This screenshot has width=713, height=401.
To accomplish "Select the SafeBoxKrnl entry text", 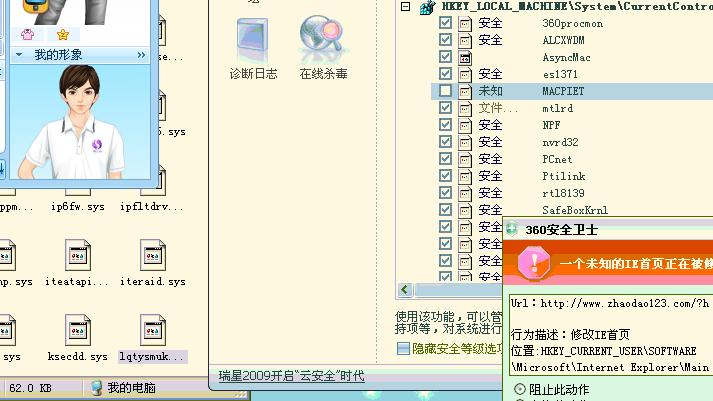I will (575, 210).
